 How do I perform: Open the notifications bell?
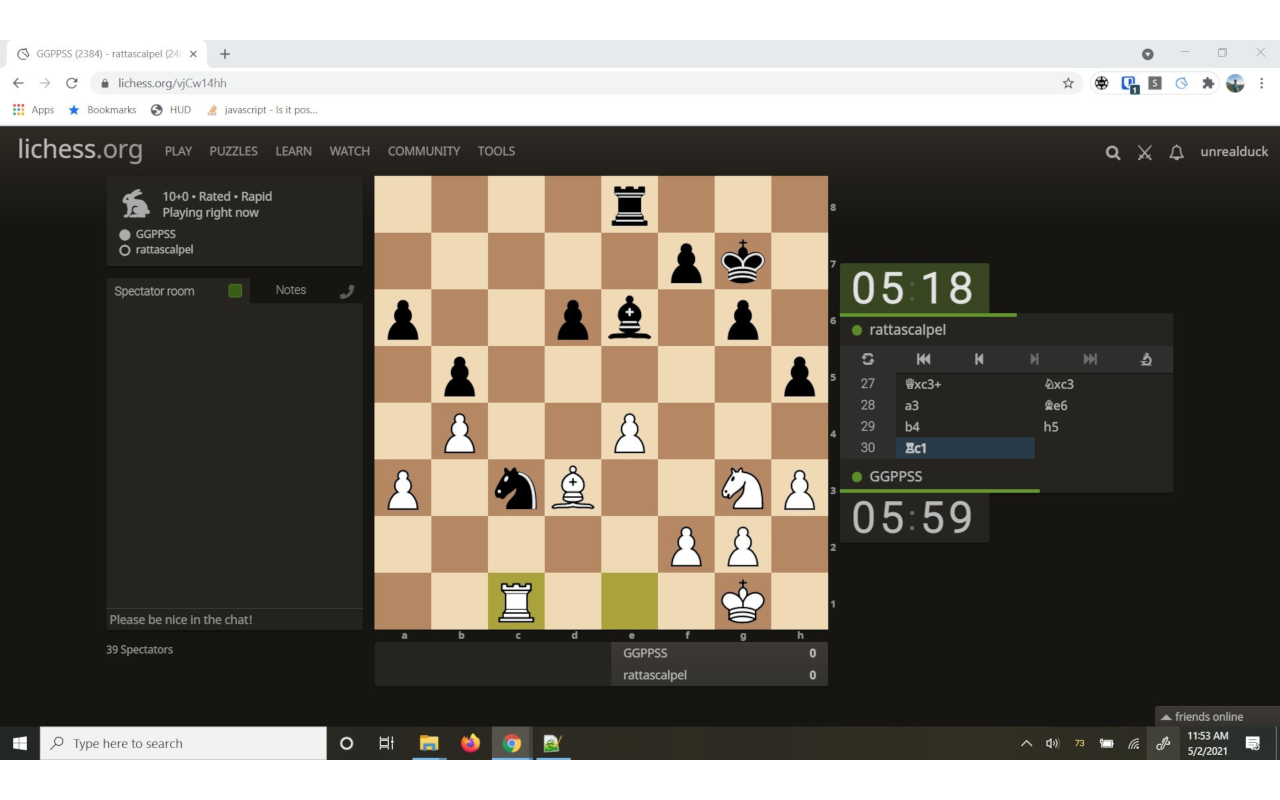pos(1176,153)
